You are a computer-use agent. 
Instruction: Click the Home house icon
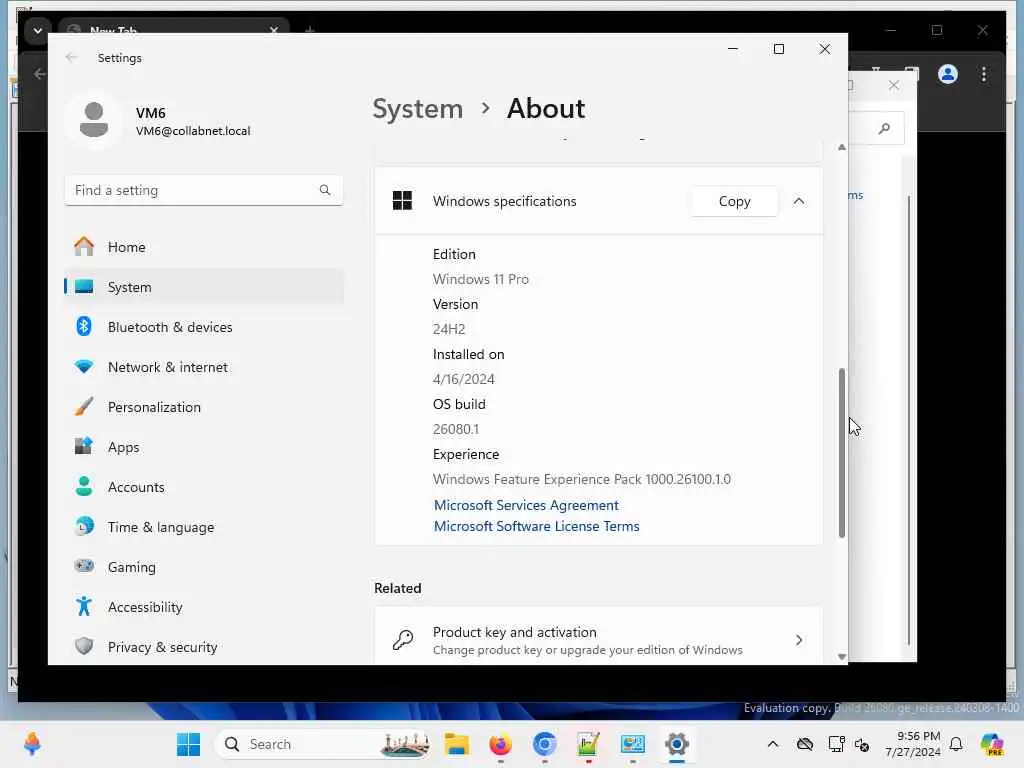[x=84, y=246]
